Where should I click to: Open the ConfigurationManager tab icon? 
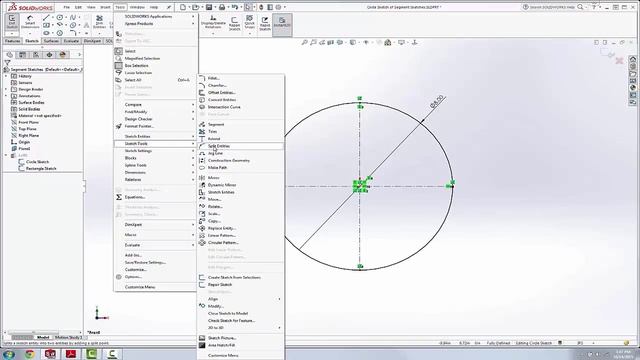(x=36, y=55)
